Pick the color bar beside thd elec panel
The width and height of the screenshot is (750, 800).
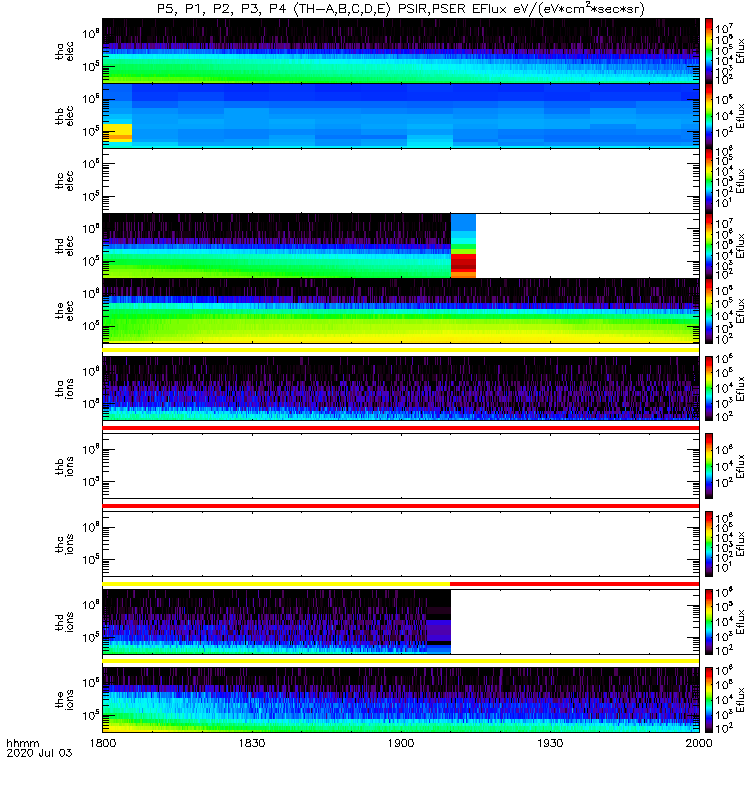point(709,245)
